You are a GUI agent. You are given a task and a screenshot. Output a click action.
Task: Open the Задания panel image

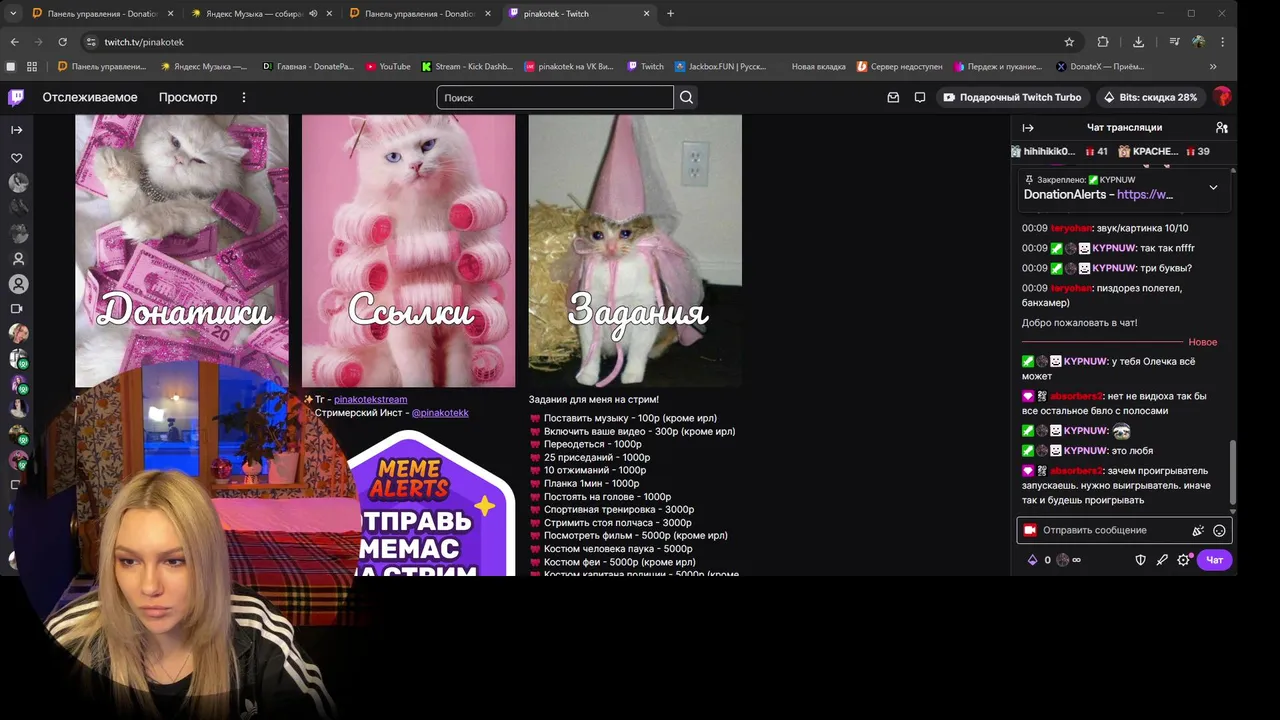click(x=635, y=250)
